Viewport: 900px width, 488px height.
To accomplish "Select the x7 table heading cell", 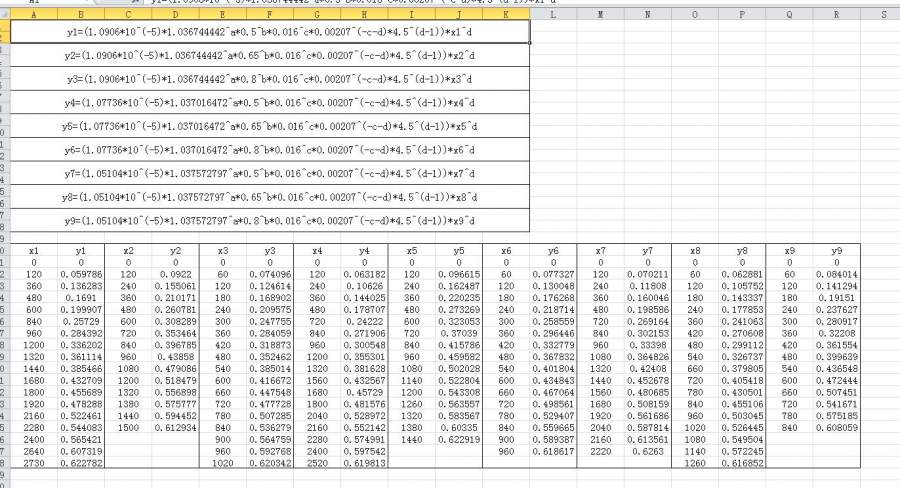I will [600, 251].
